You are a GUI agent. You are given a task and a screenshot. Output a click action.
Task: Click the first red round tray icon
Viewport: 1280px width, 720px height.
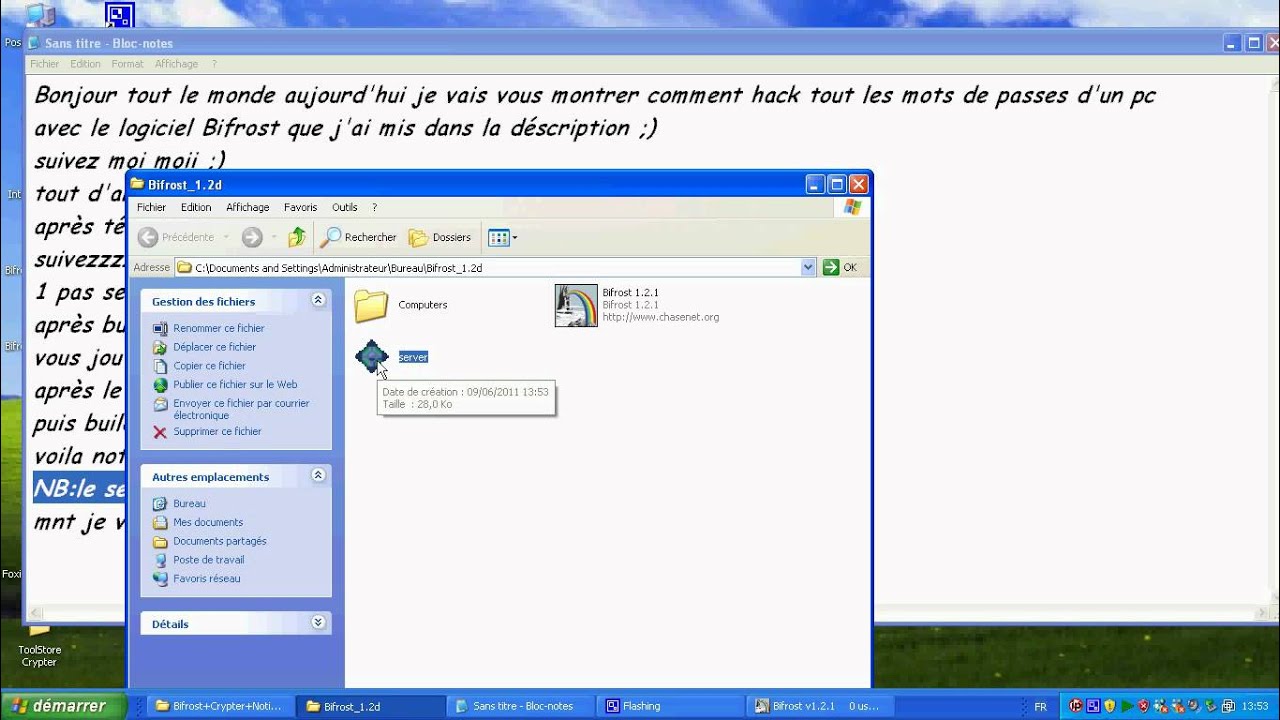[x=1077, y=707]
